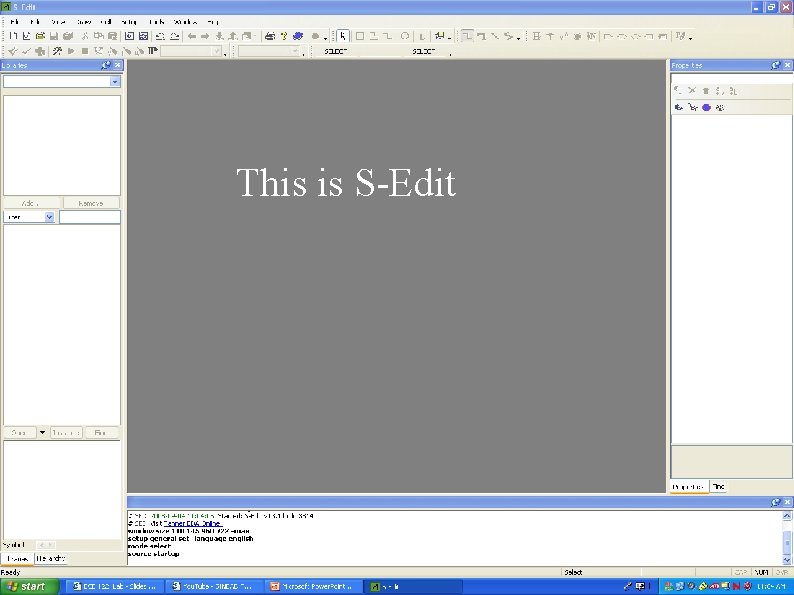Switch to the Find tab in Properties panel

pyautogui.click(x=718, y=487)
